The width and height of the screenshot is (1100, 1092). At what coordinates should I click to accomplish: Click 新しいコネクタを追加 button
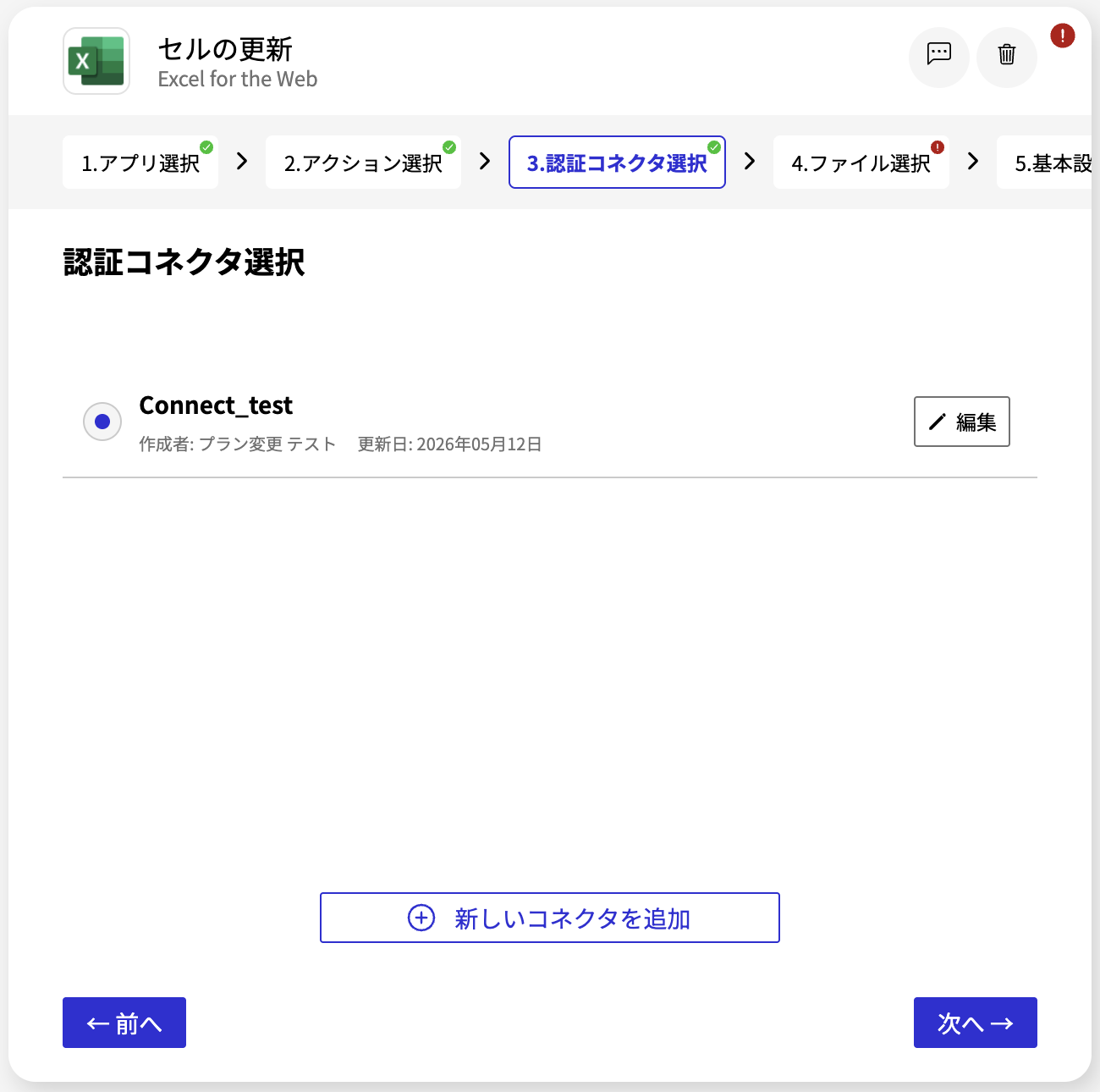tap(550, 918)
